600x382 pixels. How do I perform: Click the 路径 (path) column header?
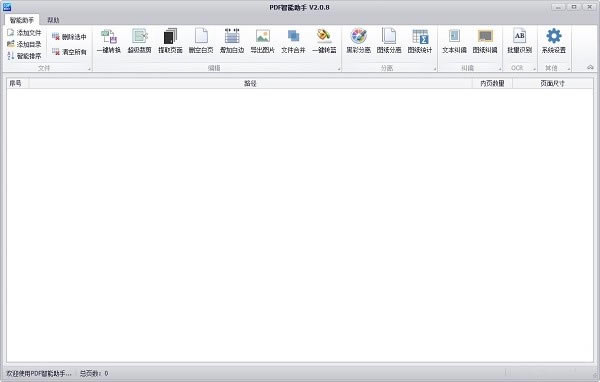tap(250, 83)
